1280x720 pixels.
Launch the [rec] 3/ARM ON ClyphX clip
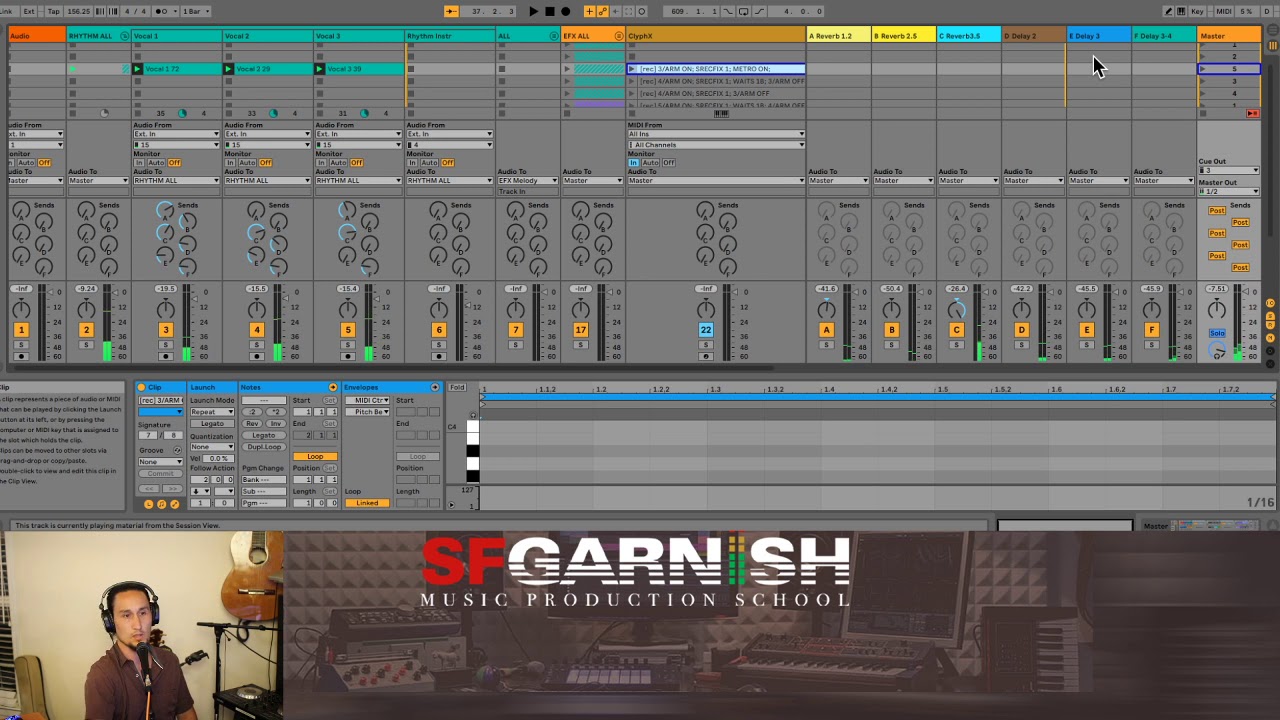632,69
